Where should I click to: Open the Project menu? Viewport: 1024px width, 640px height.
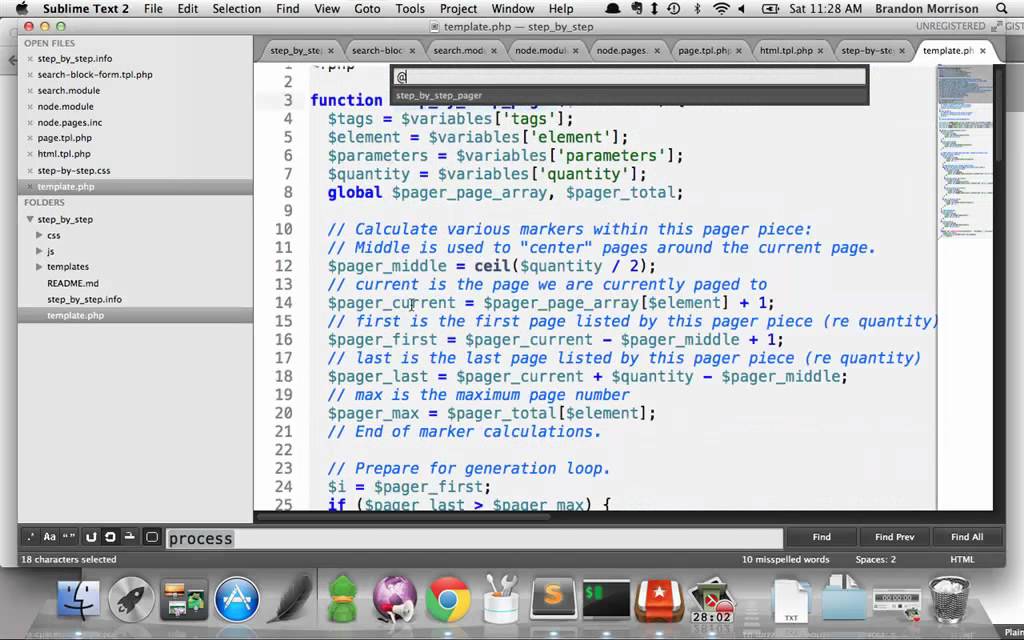click(458, 9)
